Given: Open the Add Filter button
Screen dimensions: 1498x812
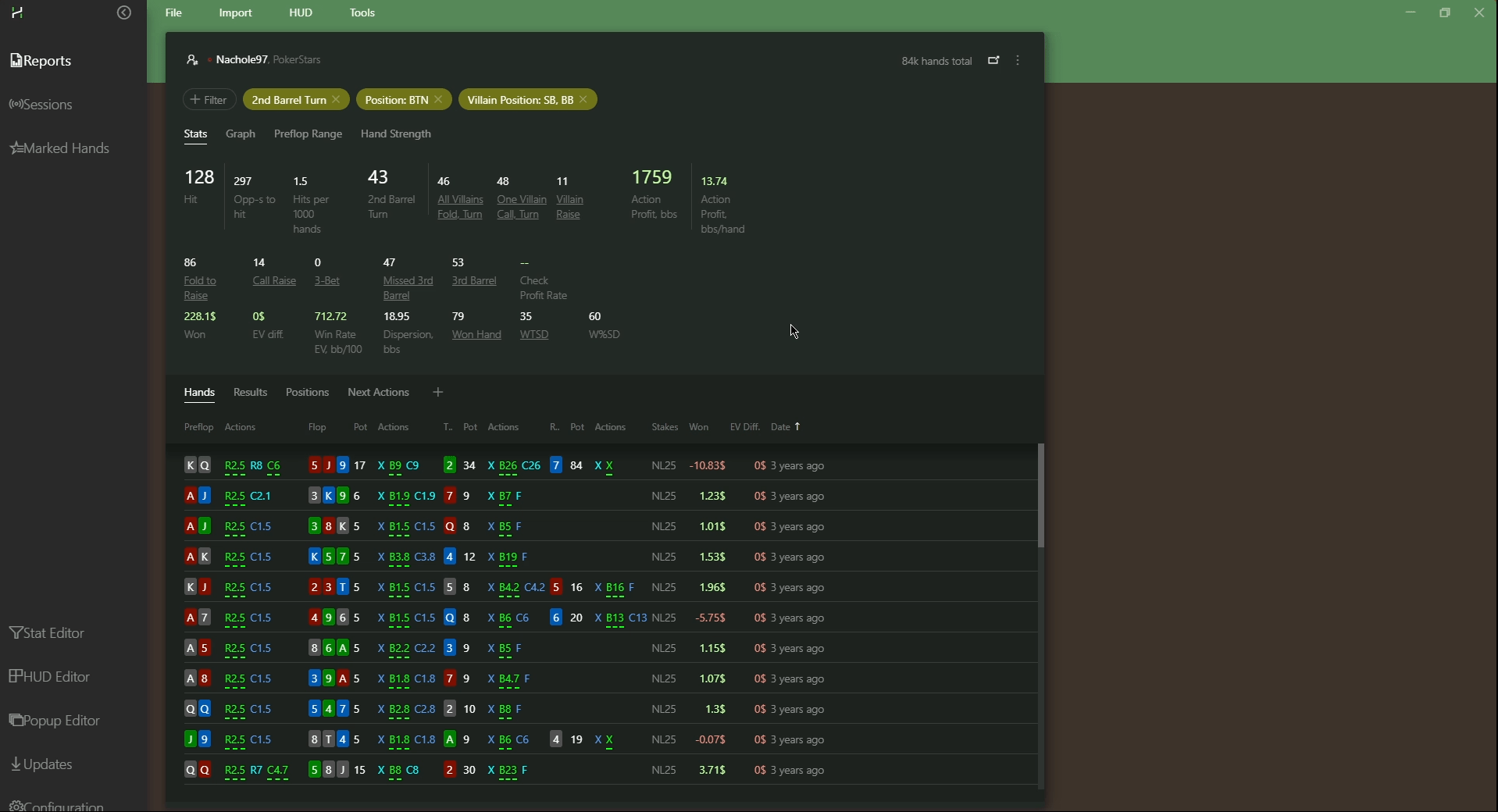Looking at the screenshot, I should tap(209, 100).
